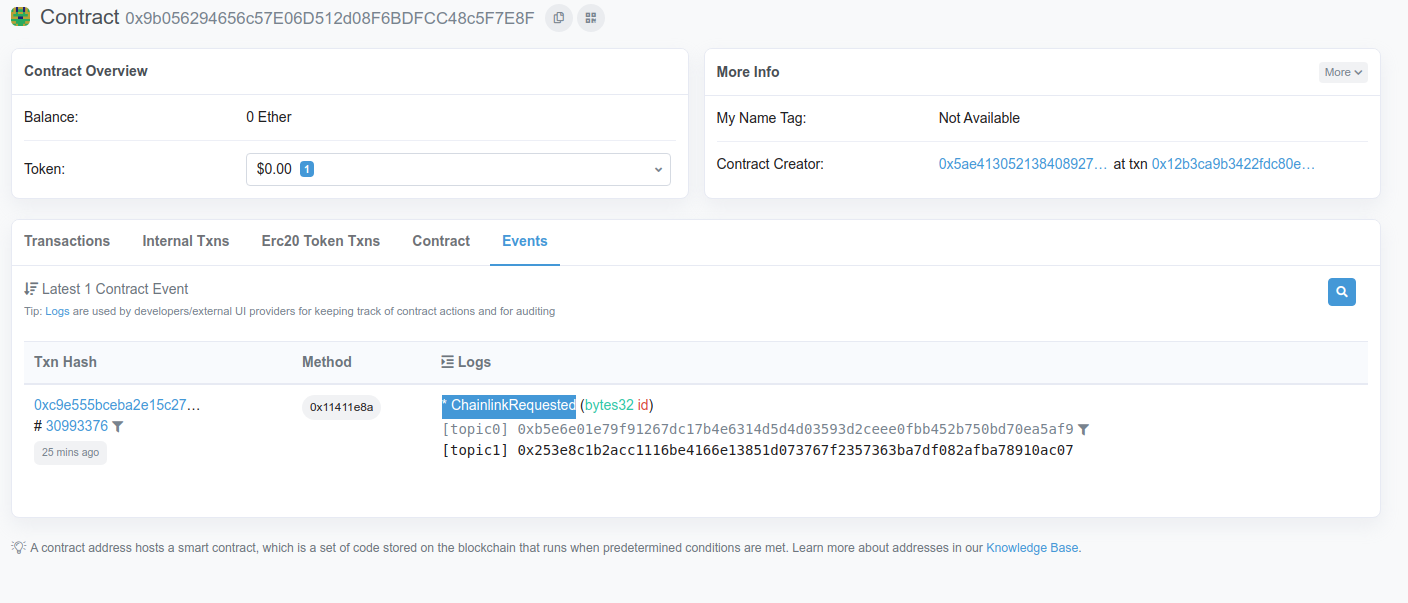
Task: Click the 25 mins ago timestamp badge
Action: click(x=69, y=453)
